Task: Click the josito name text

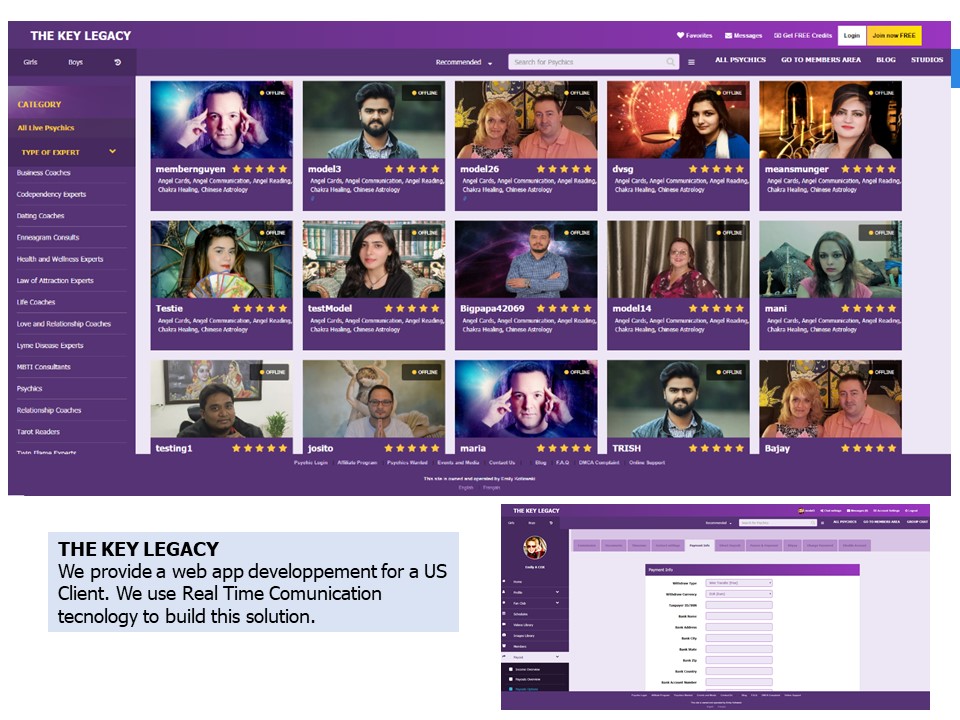Action: (320, 448)
